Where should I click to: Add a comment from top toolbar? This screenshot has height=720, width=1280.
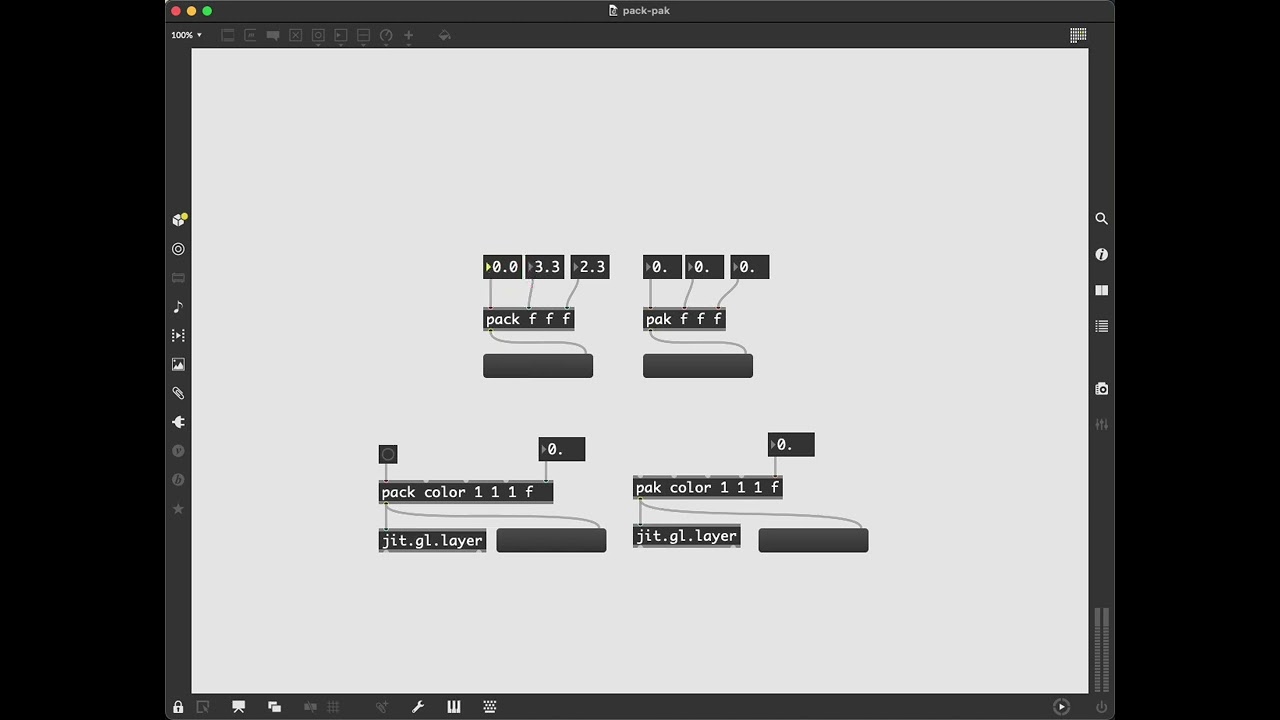[x=273, y=35]
